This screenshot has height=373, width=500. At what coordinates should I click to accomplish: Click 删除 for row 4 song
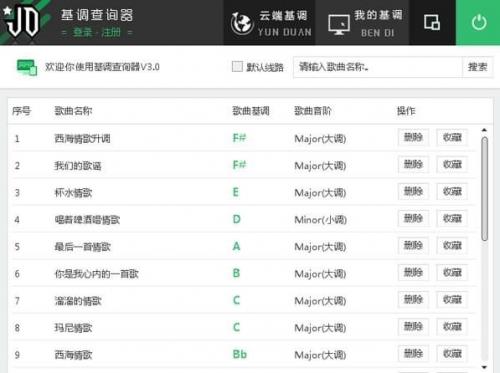pyautogui.click(x=413, y=218)
